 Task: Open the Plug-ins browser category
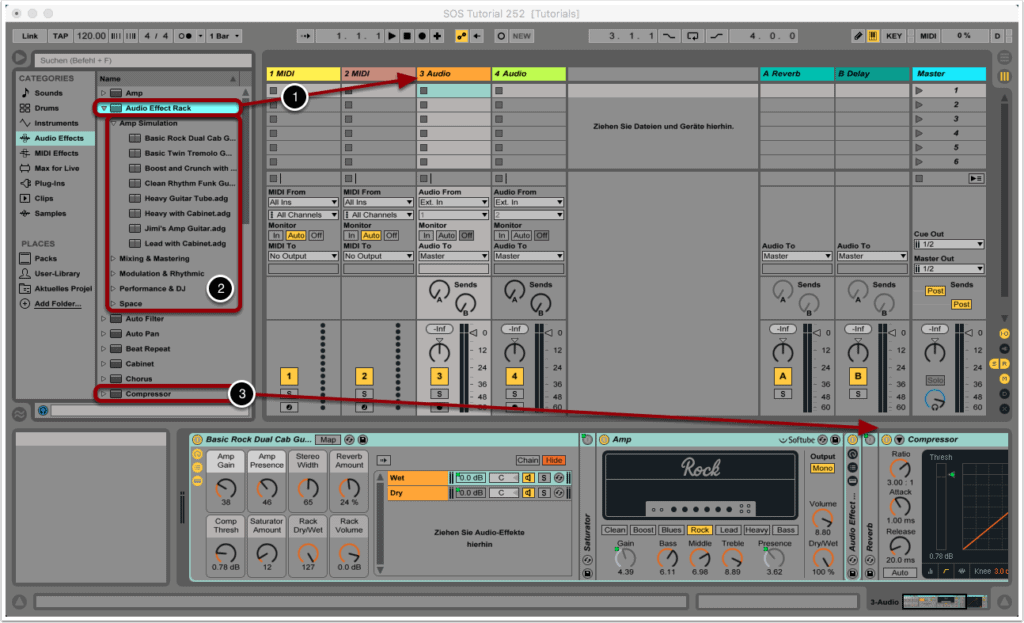point(50,183)
